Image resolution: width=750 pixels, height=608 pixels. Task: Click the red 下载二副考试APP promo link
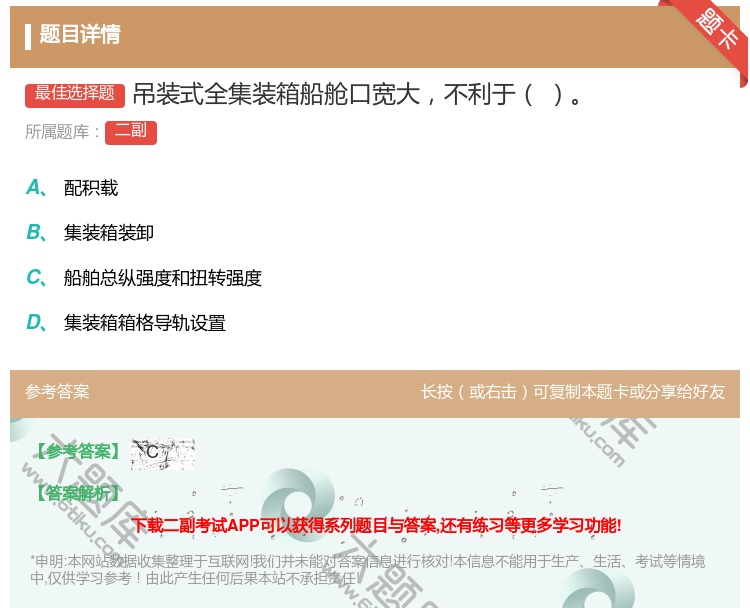point(376,525)
